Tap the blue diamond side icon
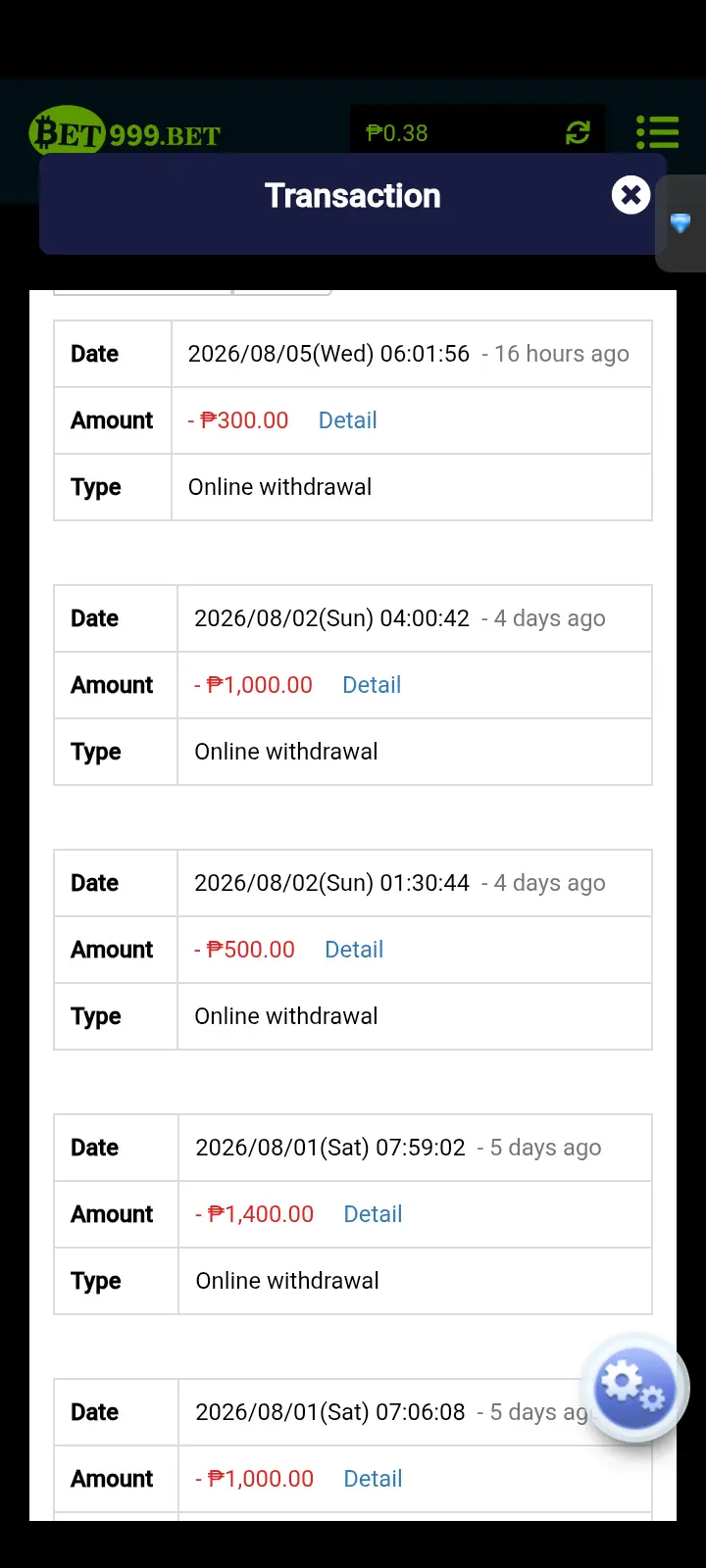 tap(681, 222)
